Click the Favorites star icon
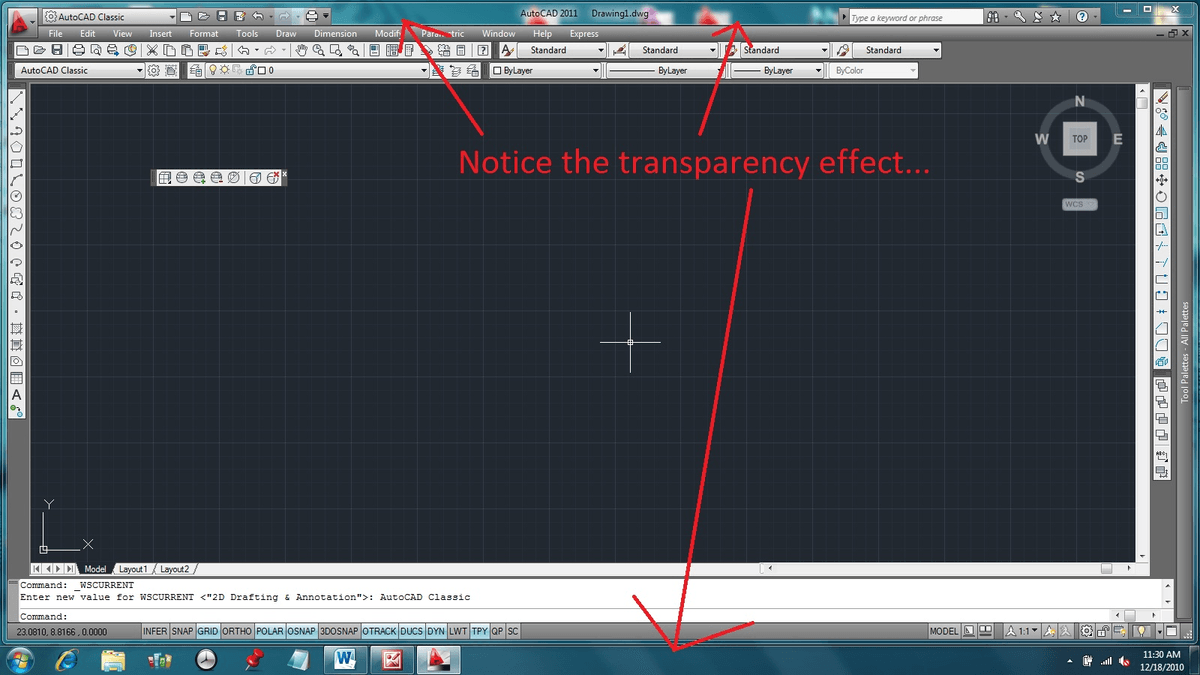Screen dimensions: 1200x675 click(1055, 17)
